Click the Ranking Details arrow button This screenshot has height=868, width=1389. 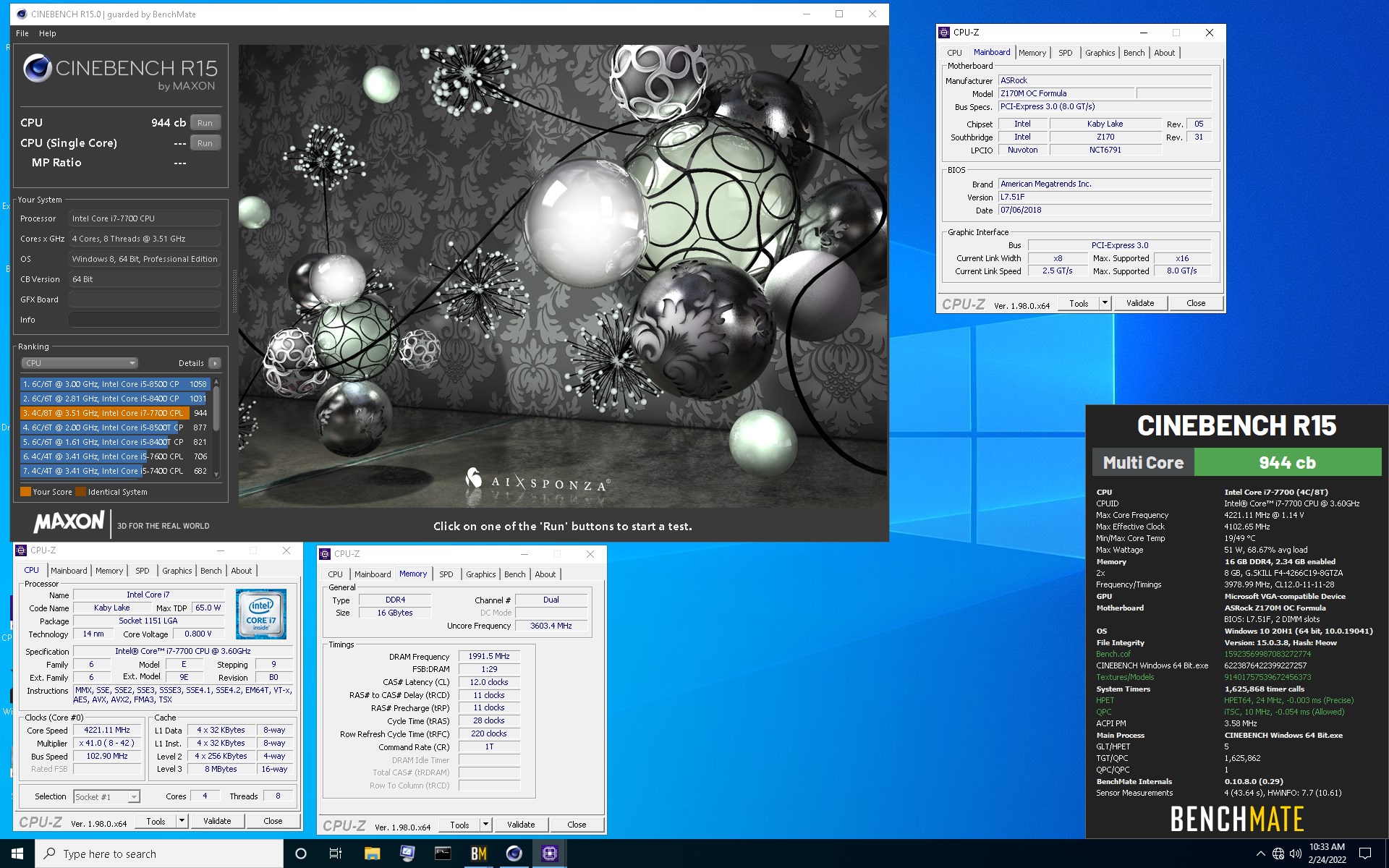[x=215, y=363]
